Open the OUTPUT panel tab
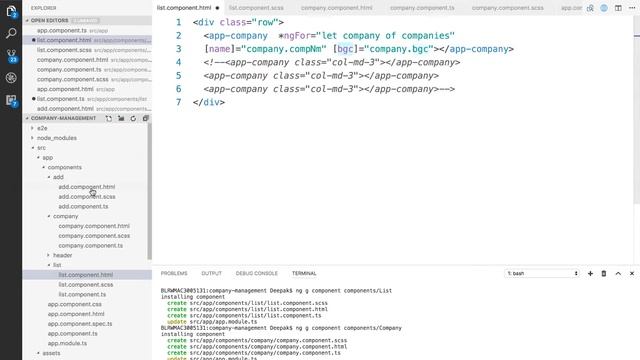 (211, 273)
